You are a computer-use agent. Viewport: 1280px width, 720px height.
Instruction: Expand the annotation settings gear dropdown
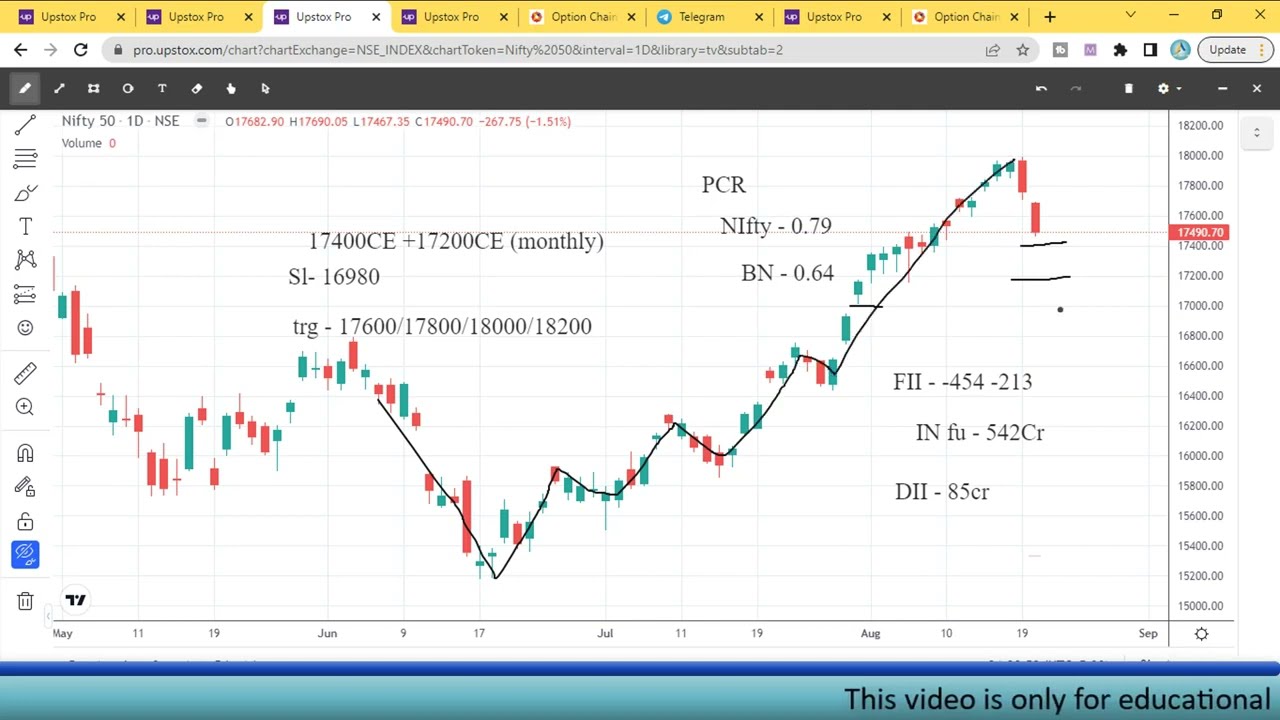click(x=1168, y=88)
